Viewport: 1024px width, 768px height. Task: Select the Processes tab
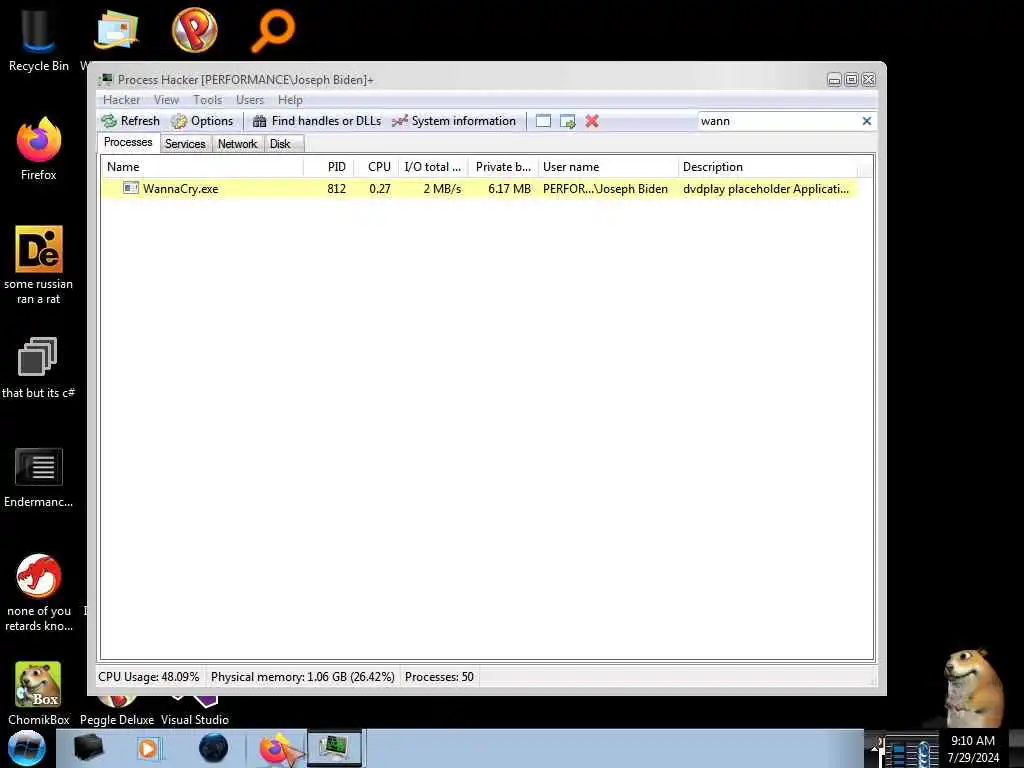tap(128, 142)
